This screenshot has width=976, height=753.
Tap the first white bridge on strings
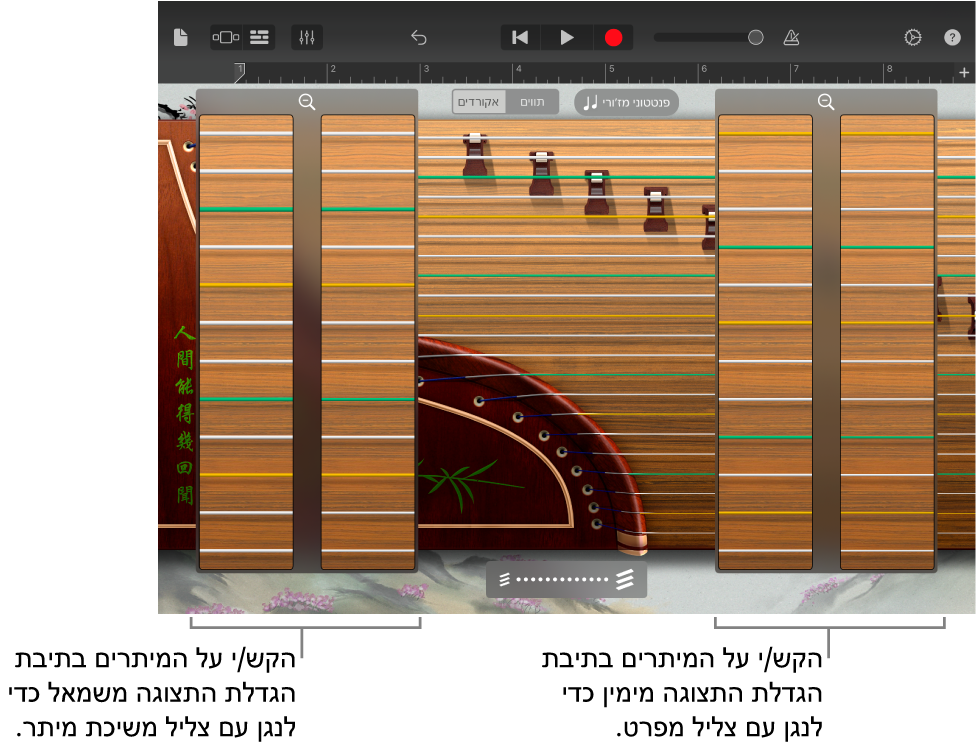click(475, 140)
